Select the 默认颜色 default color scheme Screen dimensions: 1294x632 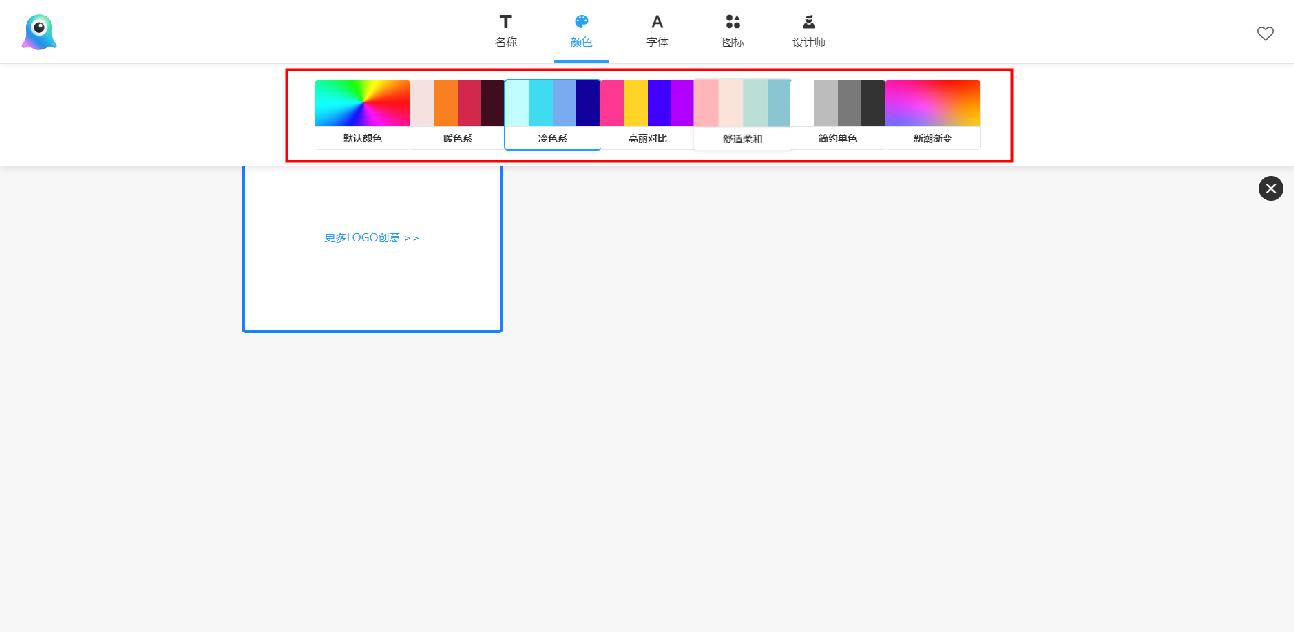pos(362,137)
